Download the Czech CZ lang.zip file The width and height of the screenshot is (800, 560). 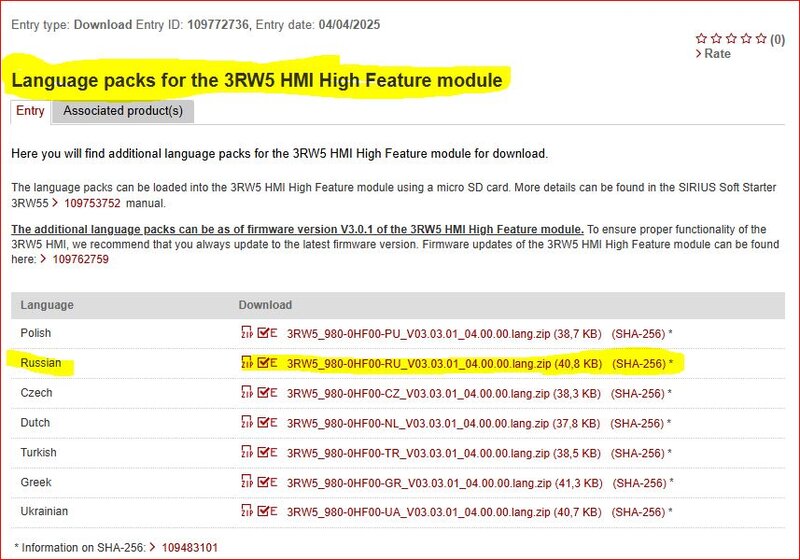443,394
